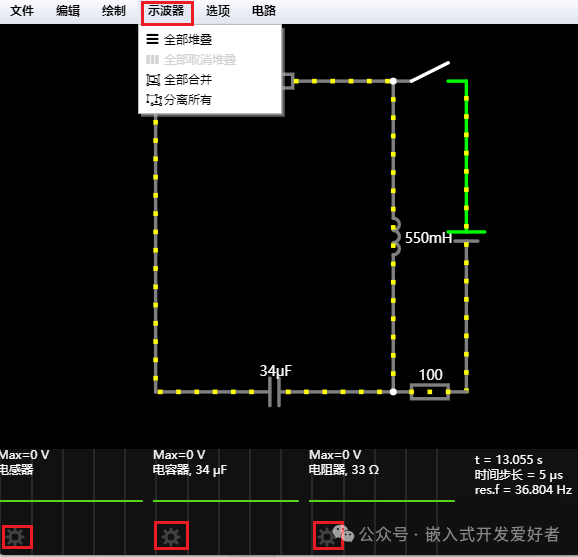Click the Max=0 V text above 电容器
The width and height of the screenshot is (578, 557).
coord(179,455)
